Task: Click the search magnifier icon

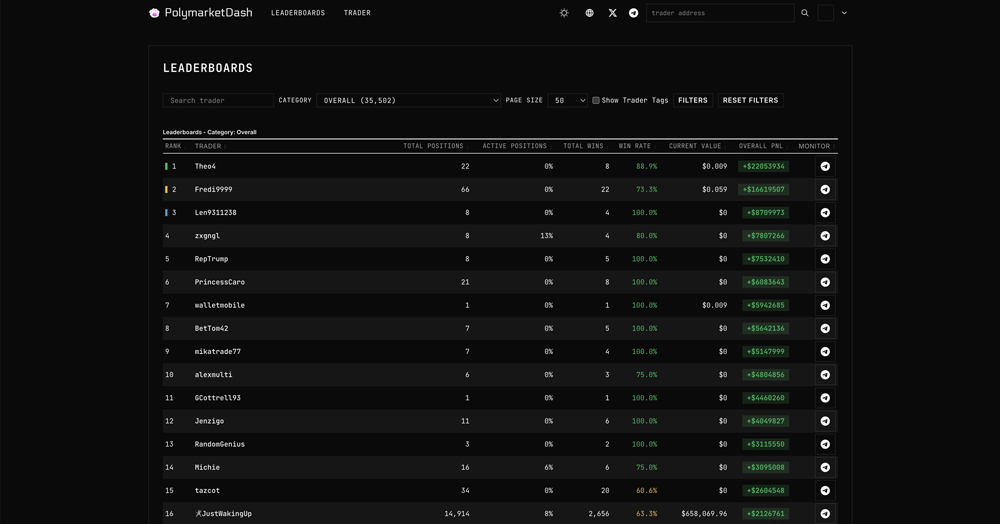Action: [x=805, y=13]
